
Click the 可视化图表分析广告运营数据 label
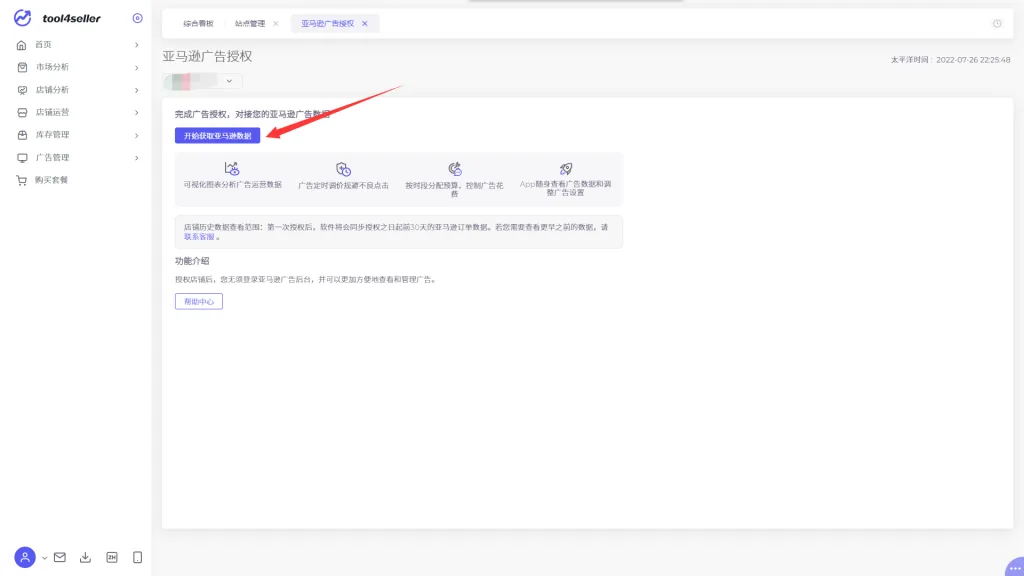(x=232, y=185)
